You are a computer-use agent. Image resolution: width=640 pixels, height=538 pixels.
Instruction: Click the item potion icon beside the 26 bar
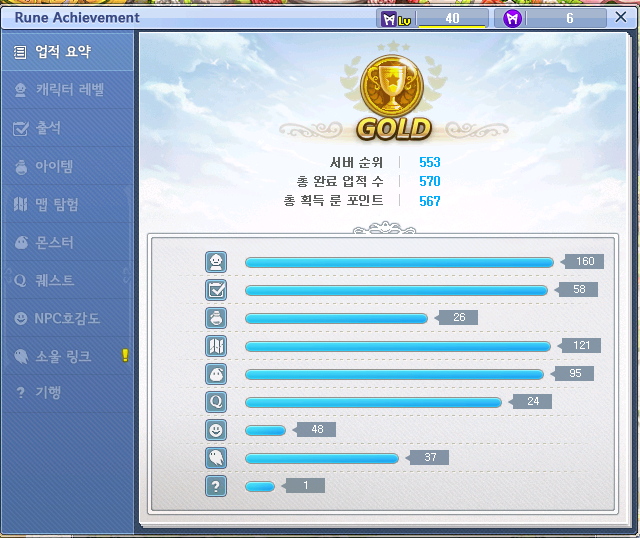[216, 318]
